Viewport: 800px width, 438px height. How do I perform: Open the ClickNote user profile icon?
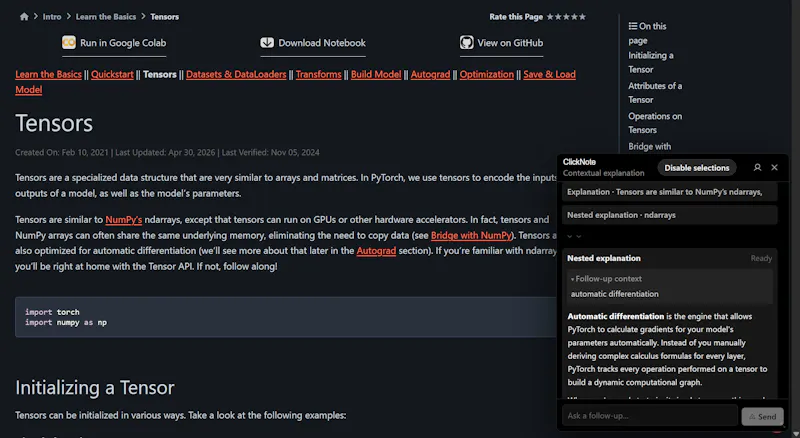(x=757, y=167)
